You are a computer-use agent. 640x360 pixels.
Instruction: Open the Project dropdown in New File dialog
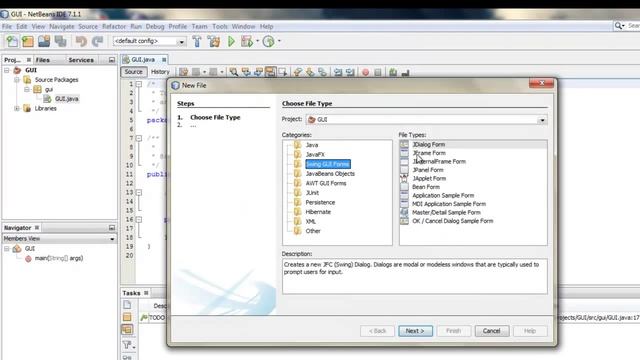click(x=542, y=120)
